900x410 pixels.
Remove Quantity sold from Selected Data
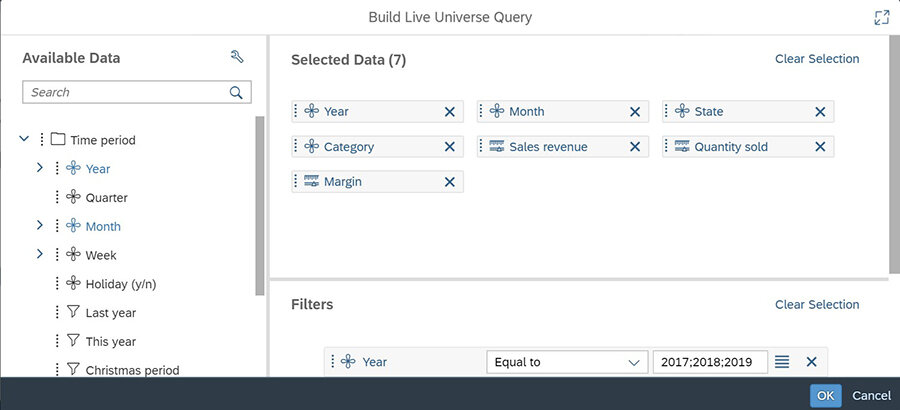[x=820, y=147]
